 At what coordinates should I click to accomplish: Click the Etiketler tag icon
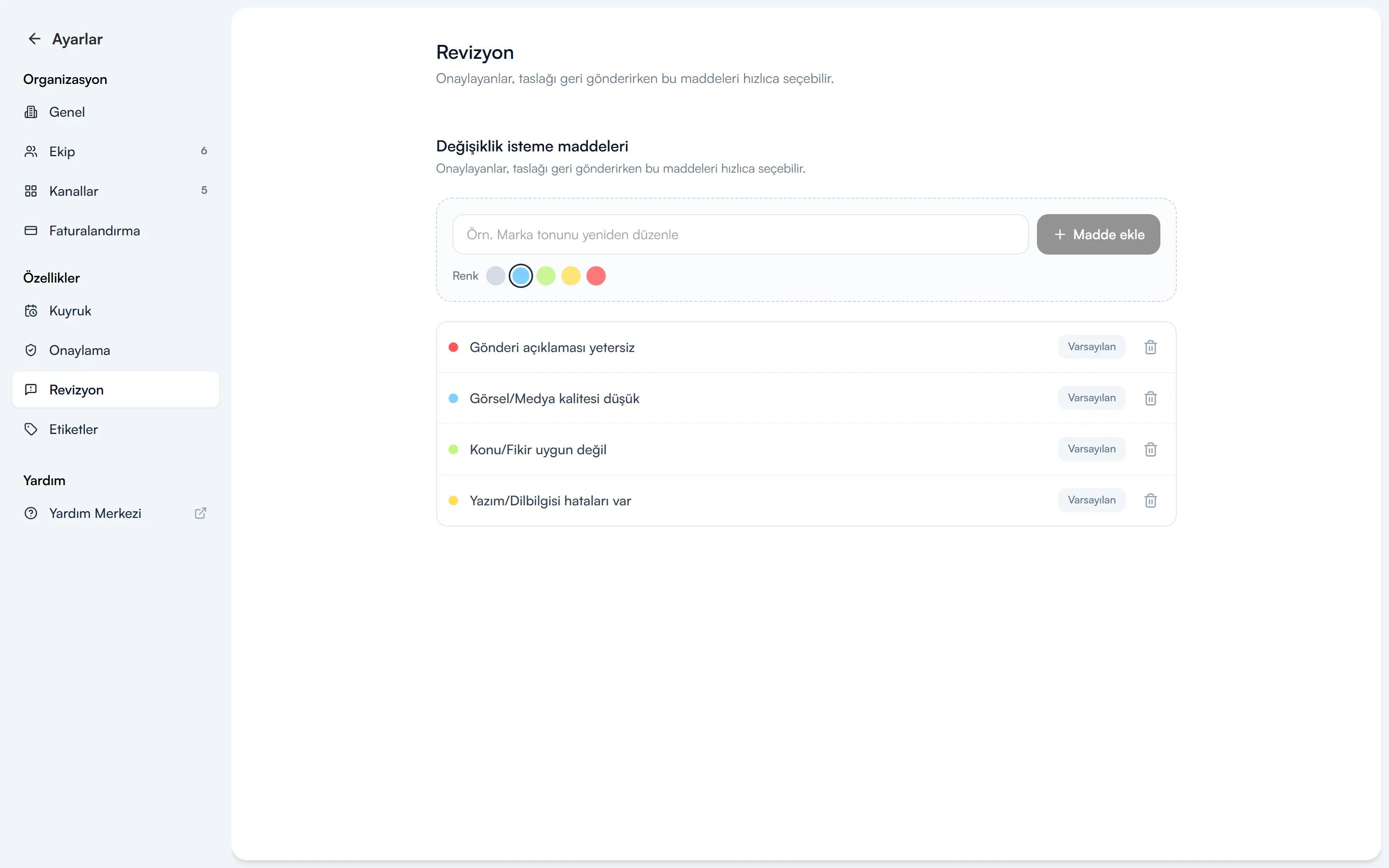31,429
